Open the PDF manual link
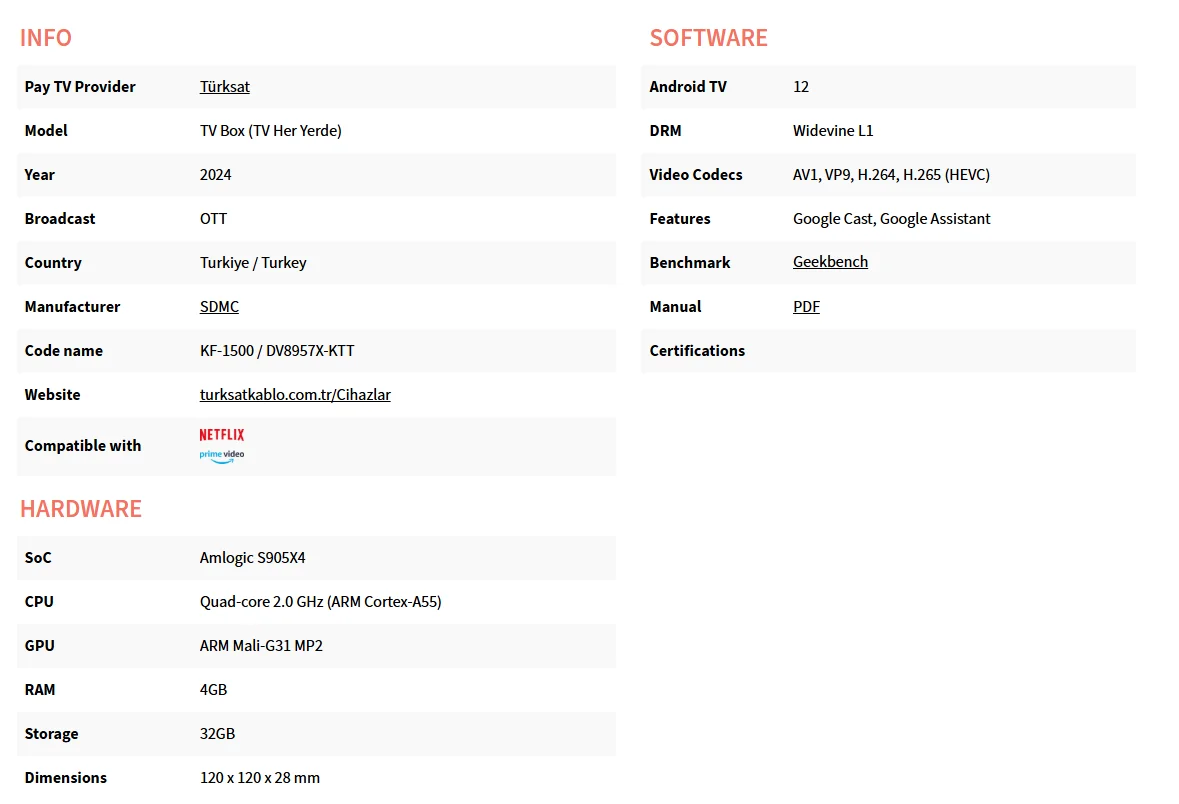Image resolution: width=1179 pixels, height=804 pixels. tap(806, 307)
